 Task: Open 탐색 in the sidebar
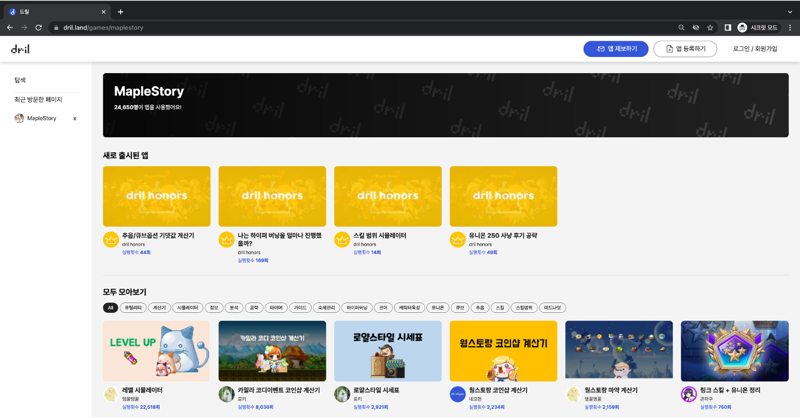[20, 80]
